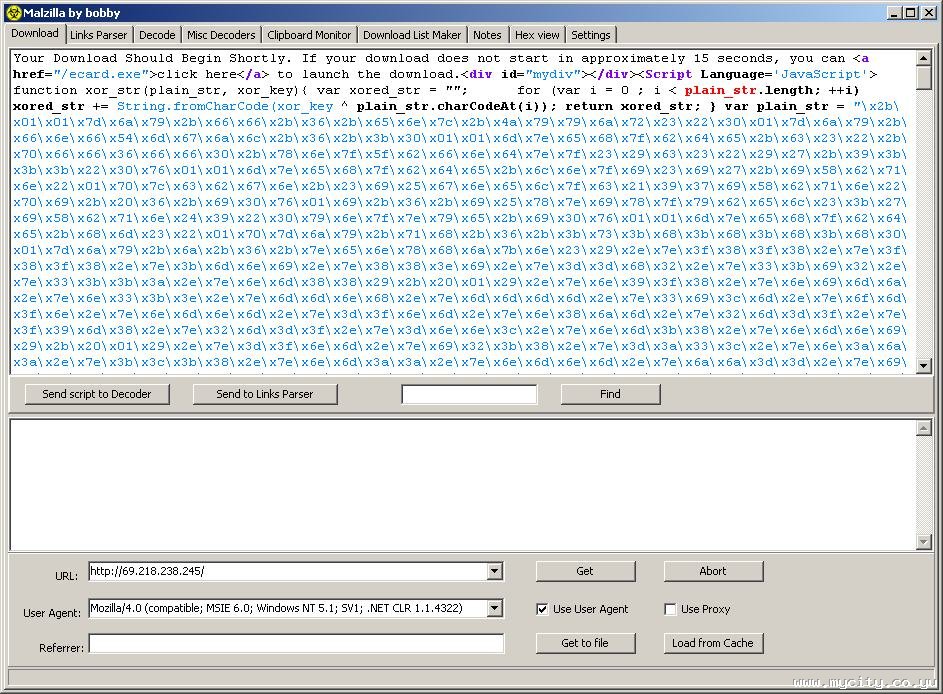Click lower pane scrollbar up arrow

[x=924, y=428]
